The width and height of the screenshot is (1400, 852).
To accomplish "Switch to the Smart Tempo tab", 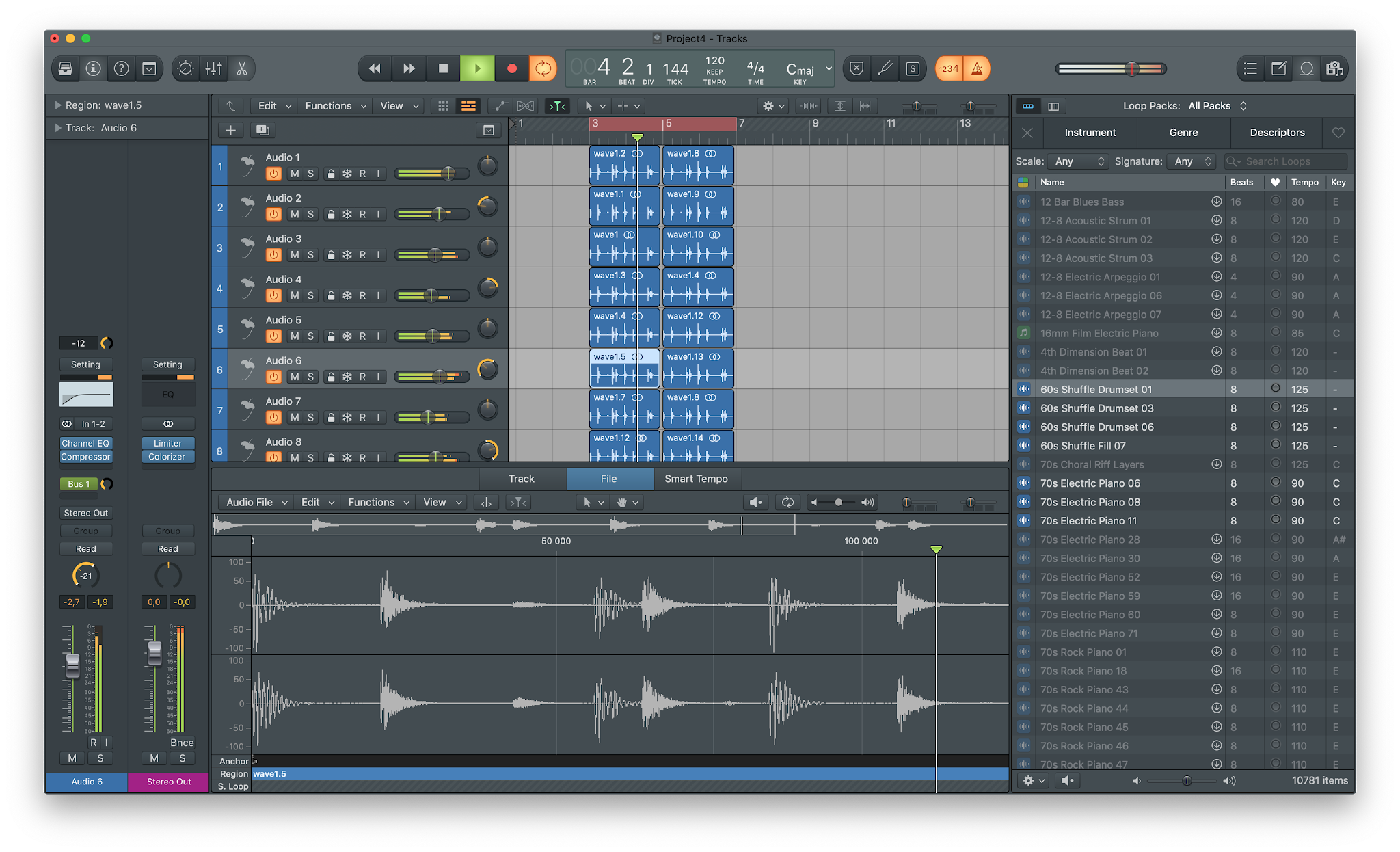I will (696, 479).
